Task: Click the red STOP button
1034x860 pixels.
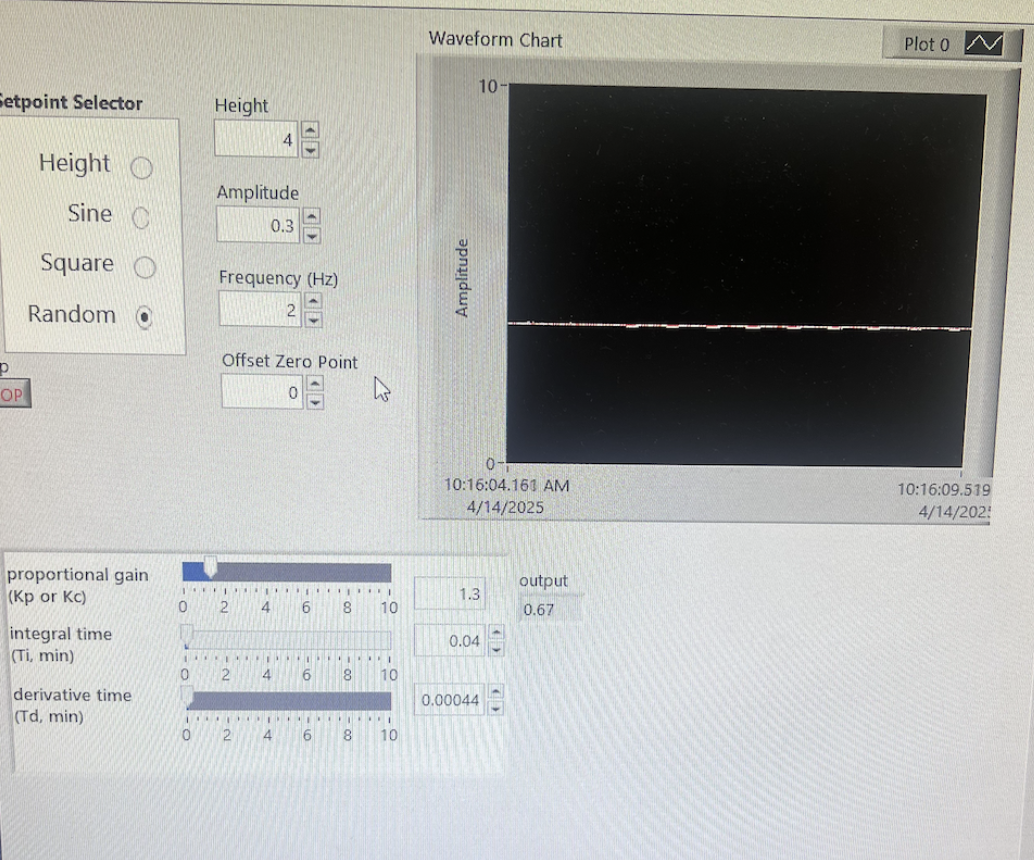Action: click(15, 395)
